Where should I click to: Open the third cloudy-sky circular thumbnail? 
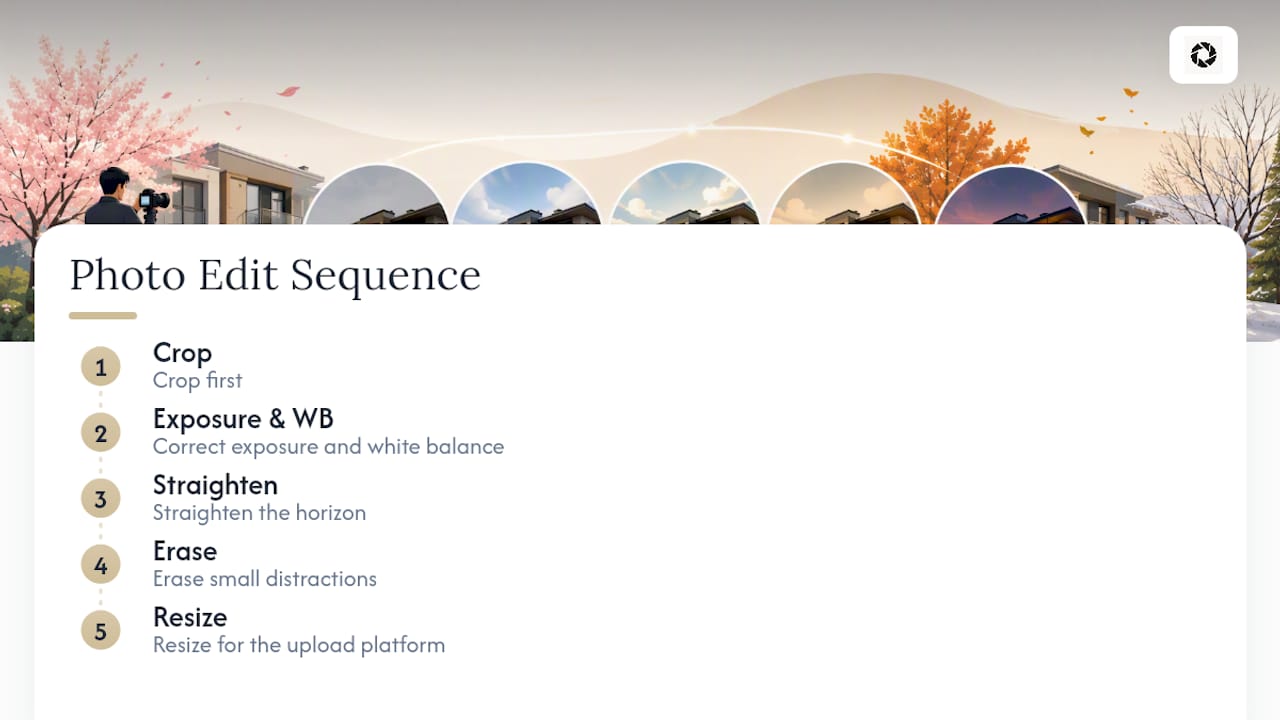(684, 194)
